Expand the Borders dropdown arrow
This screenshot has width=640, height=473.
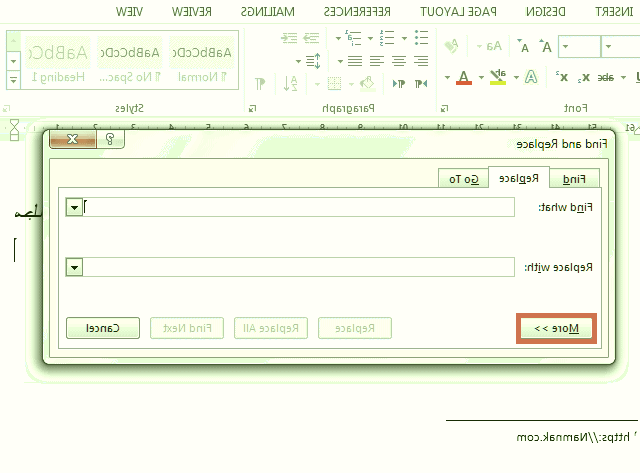click(x=318, y=84)
